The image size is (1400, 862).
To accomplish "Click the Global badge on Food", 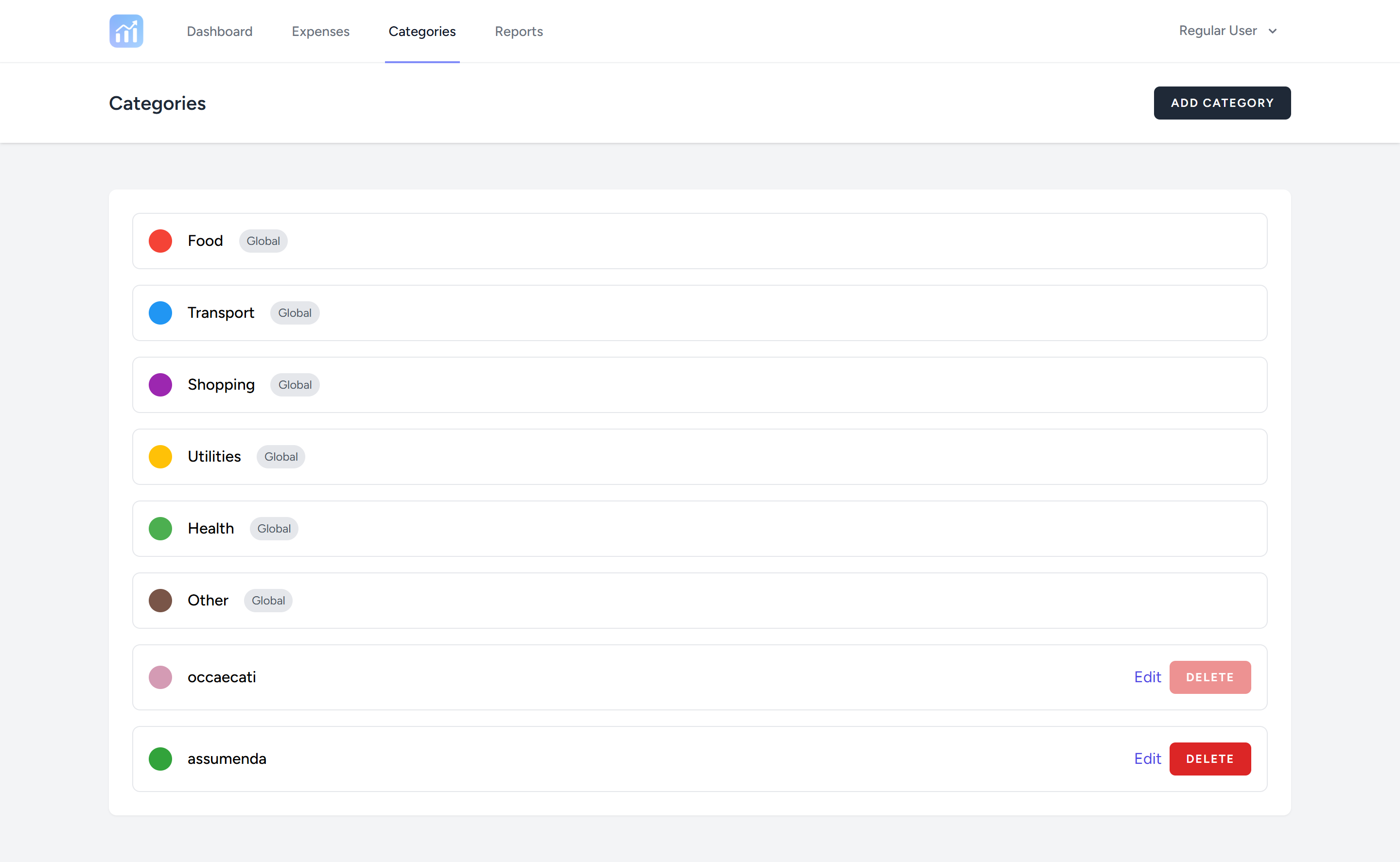I will 263,241.
